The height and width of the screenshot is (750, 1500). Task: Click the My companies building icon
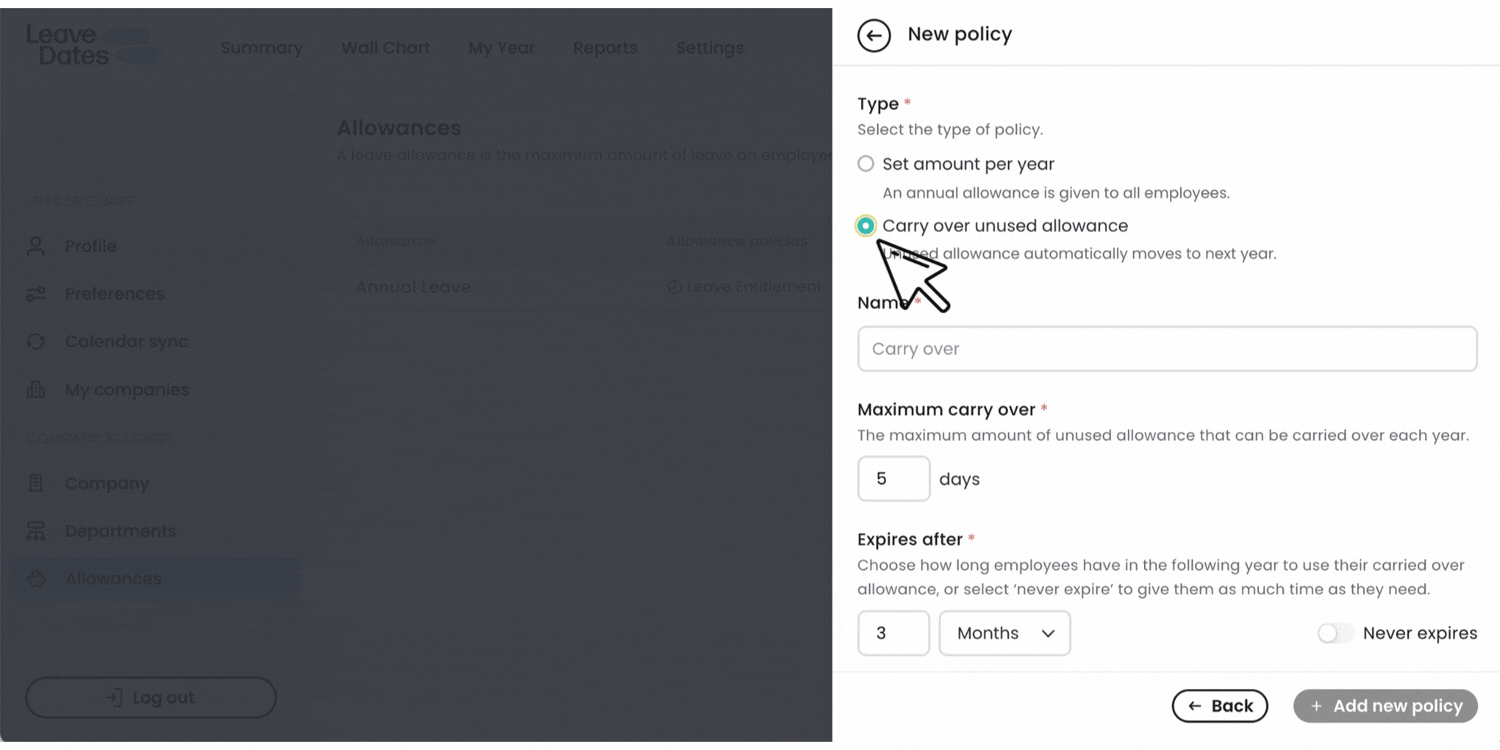pyautogui.click(x=36, y=390)
